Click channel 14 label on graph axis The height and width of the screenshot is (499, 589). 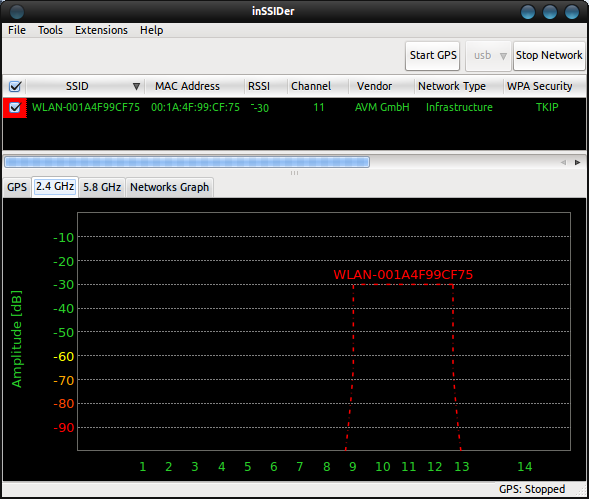pos(525,467)
